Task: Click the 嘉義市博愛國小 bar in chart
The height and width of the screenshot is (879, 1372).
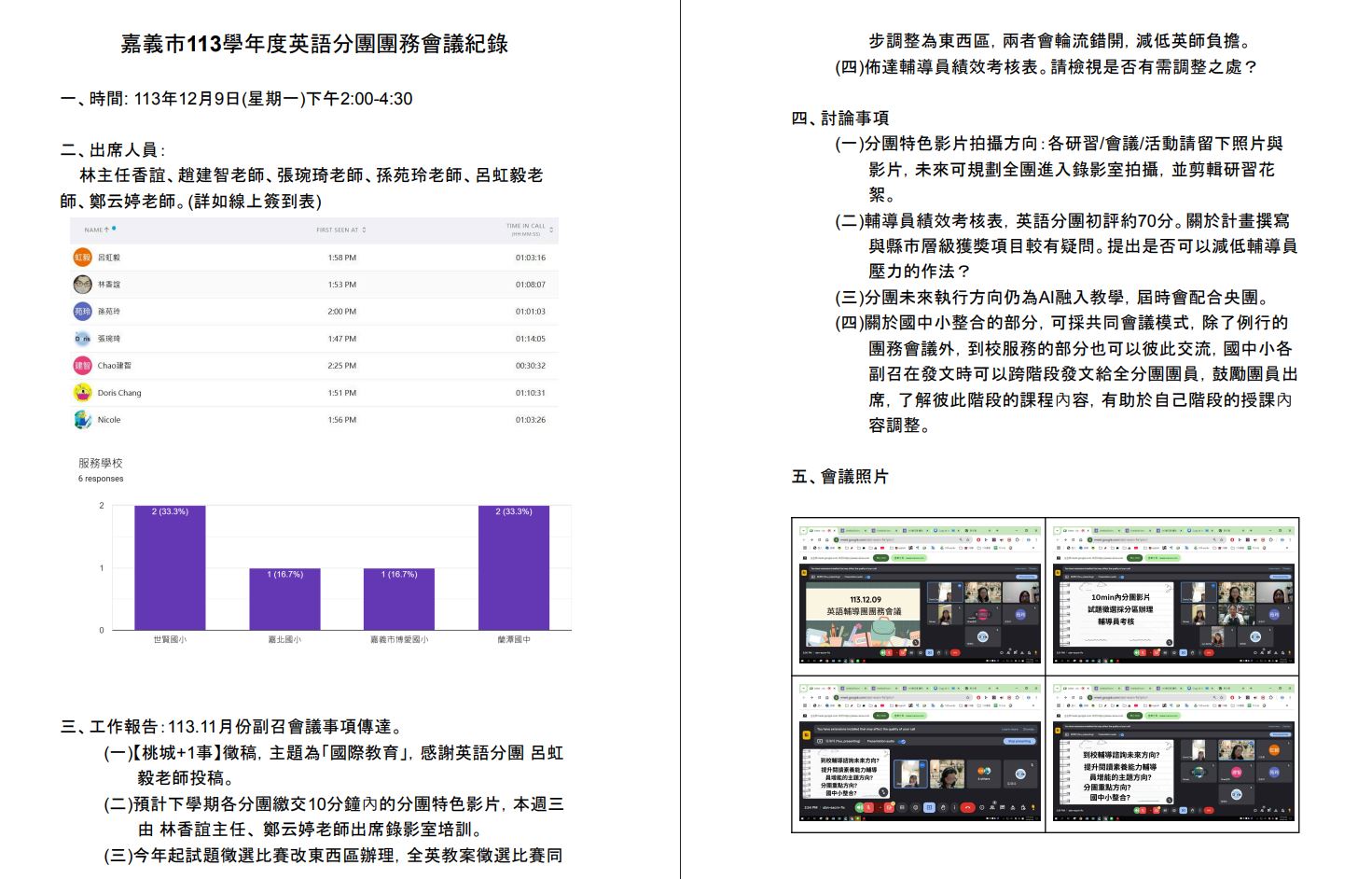Action: (398, 599)
